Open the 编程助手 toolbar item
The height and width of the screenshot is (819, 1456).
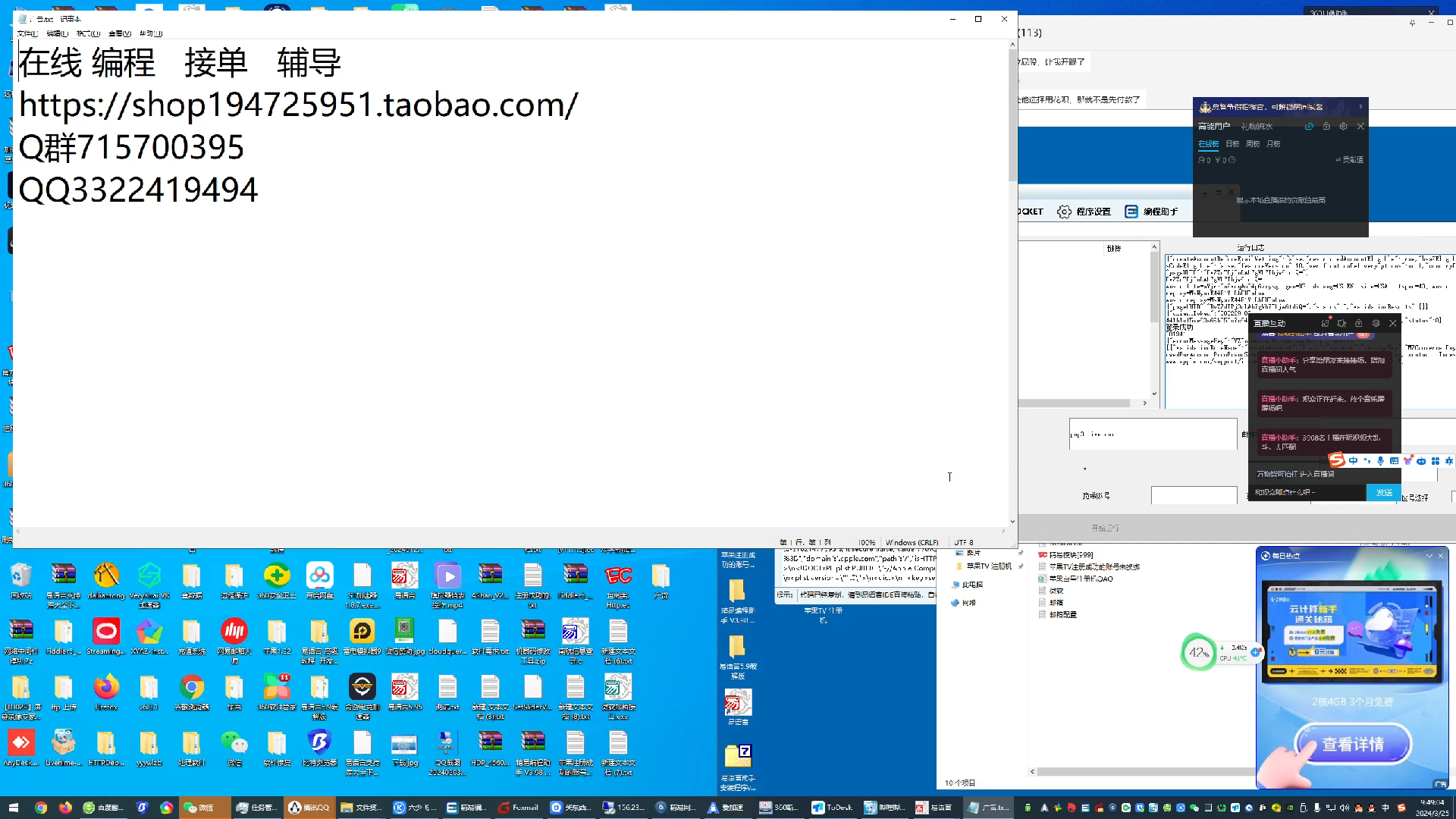click(1151, 212)
